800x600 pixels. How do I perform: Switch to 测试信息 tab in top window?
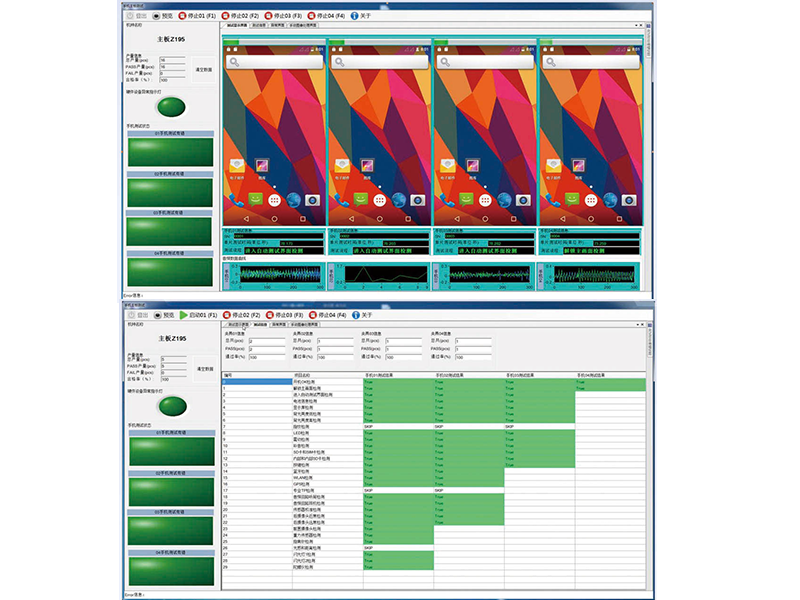pos(259,25)
